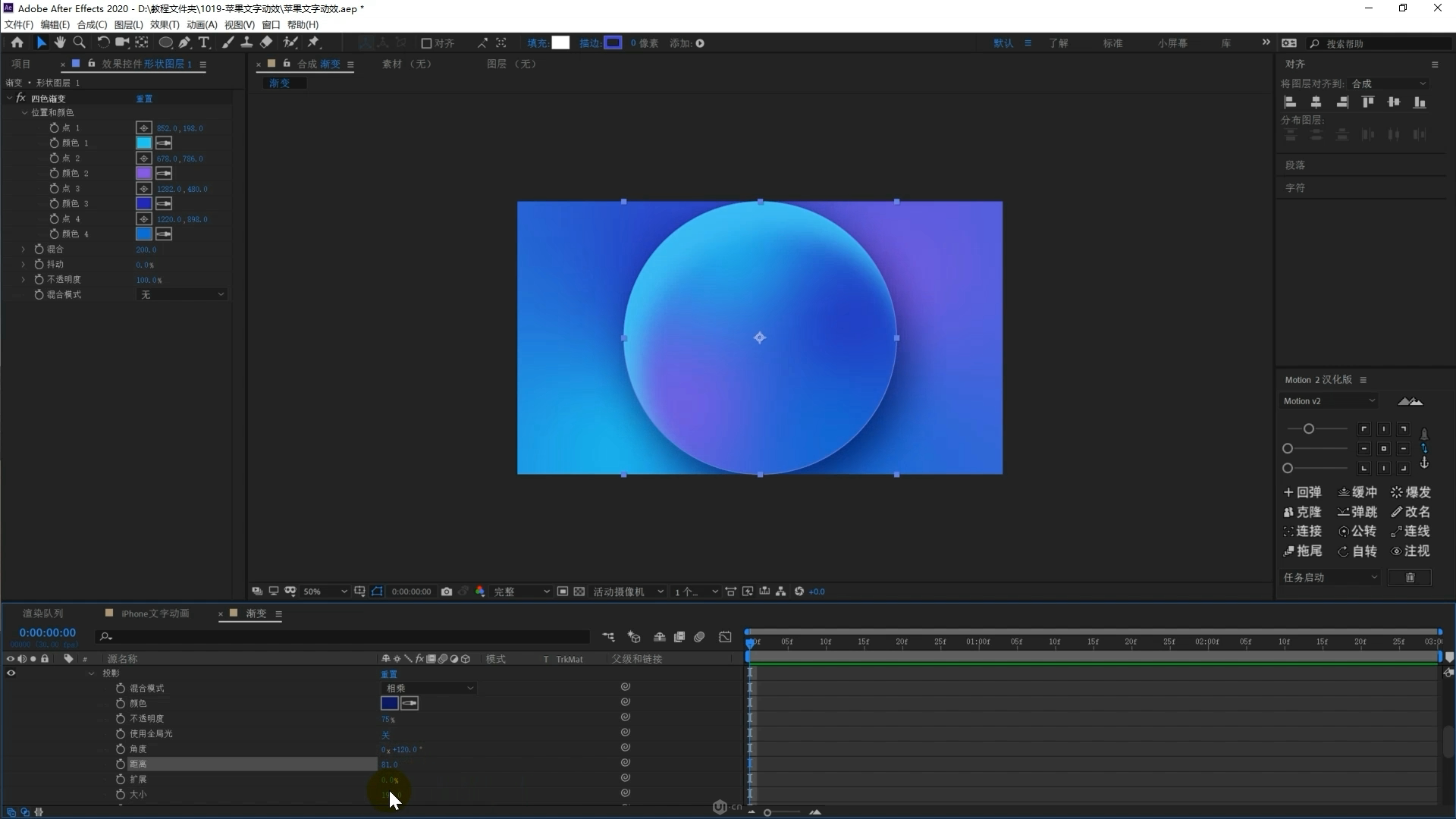Select the Puppet Pin tool
This screenshot has height=819, width=1456.
[313, 43]
